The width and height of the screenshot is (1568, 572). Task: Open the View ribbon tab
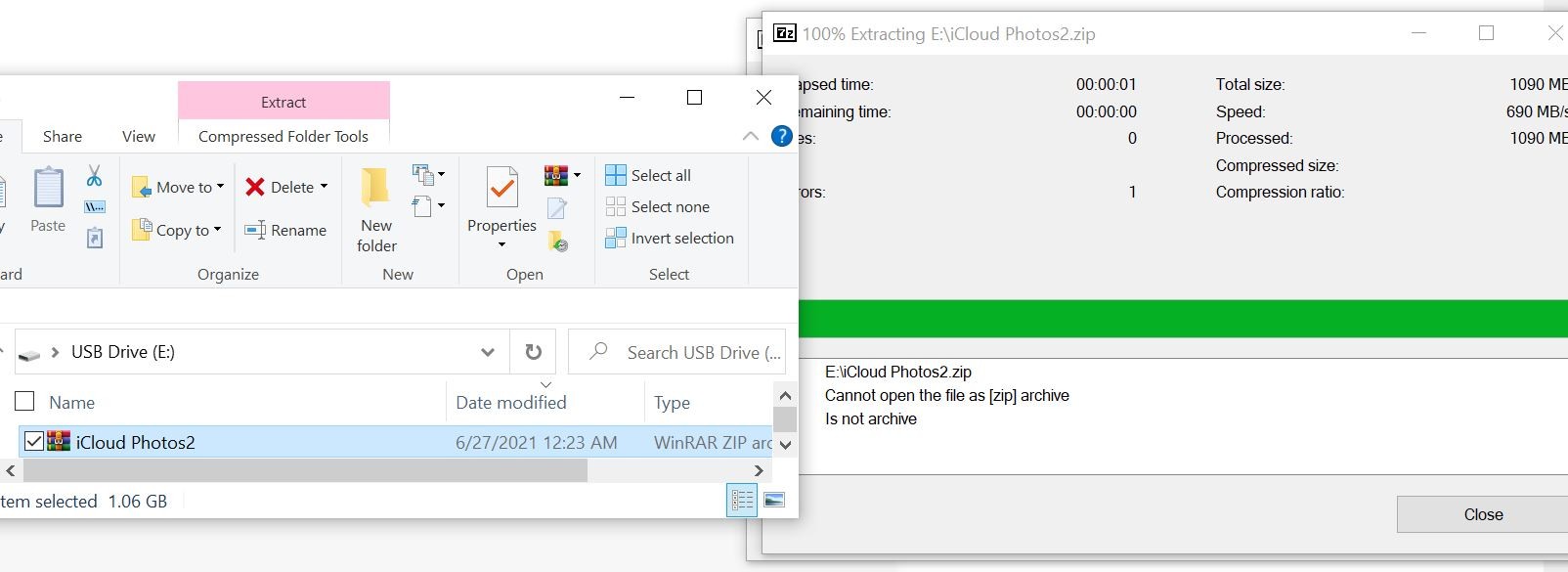click(x=139, y=136)
